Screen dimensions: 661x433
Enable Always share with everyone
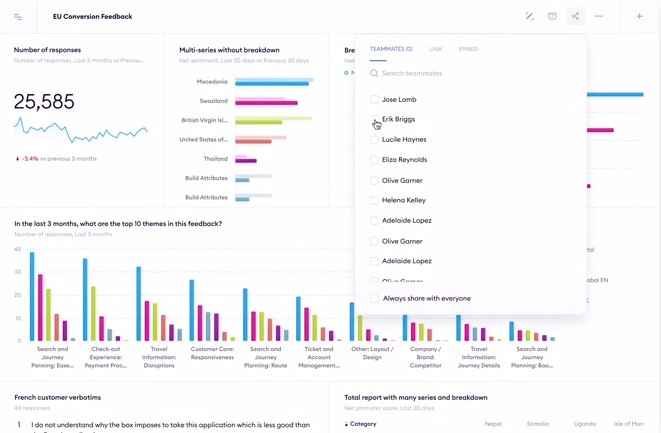pos(375,298)
